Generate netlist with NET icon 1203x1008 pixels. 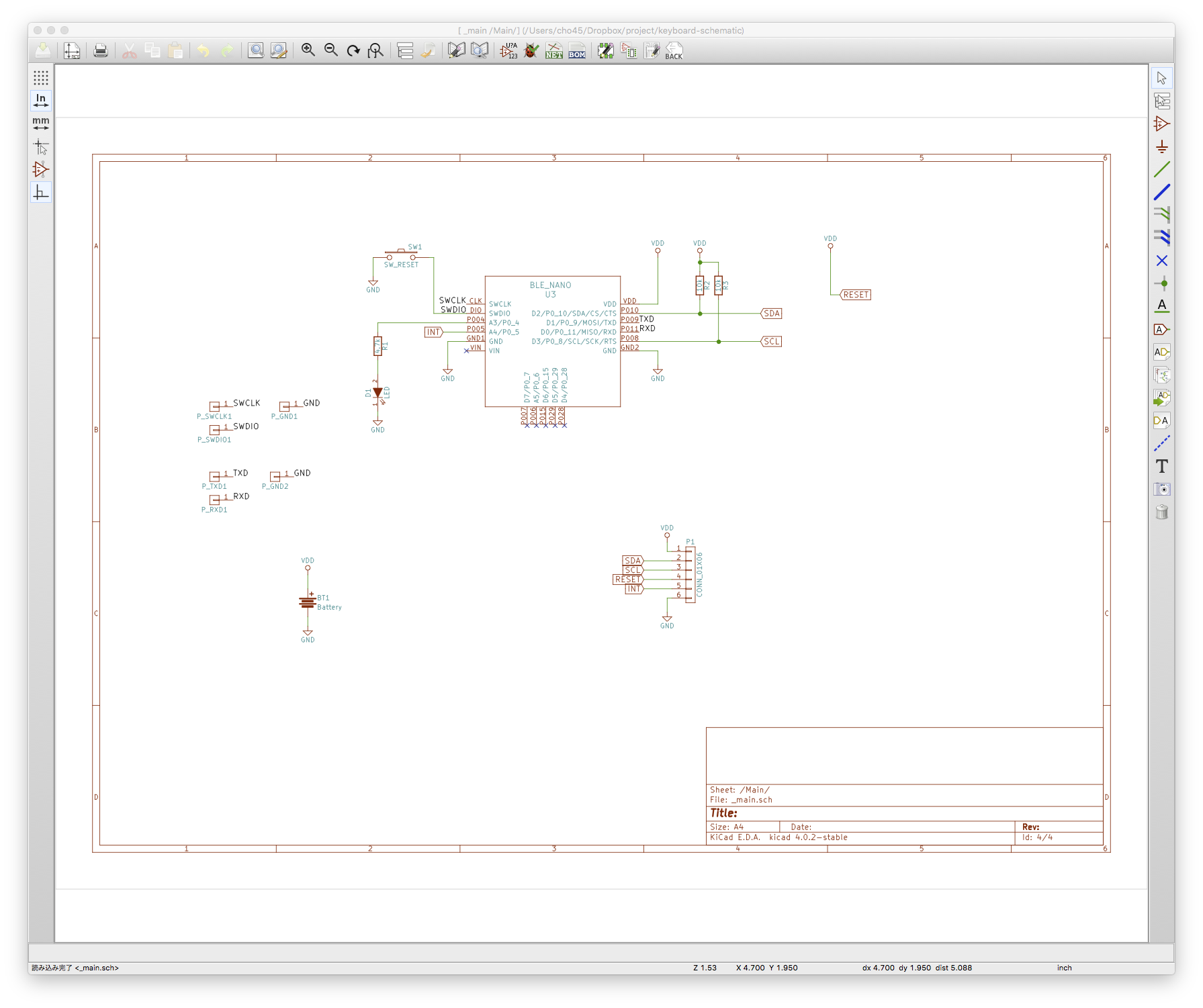point(554,51)
